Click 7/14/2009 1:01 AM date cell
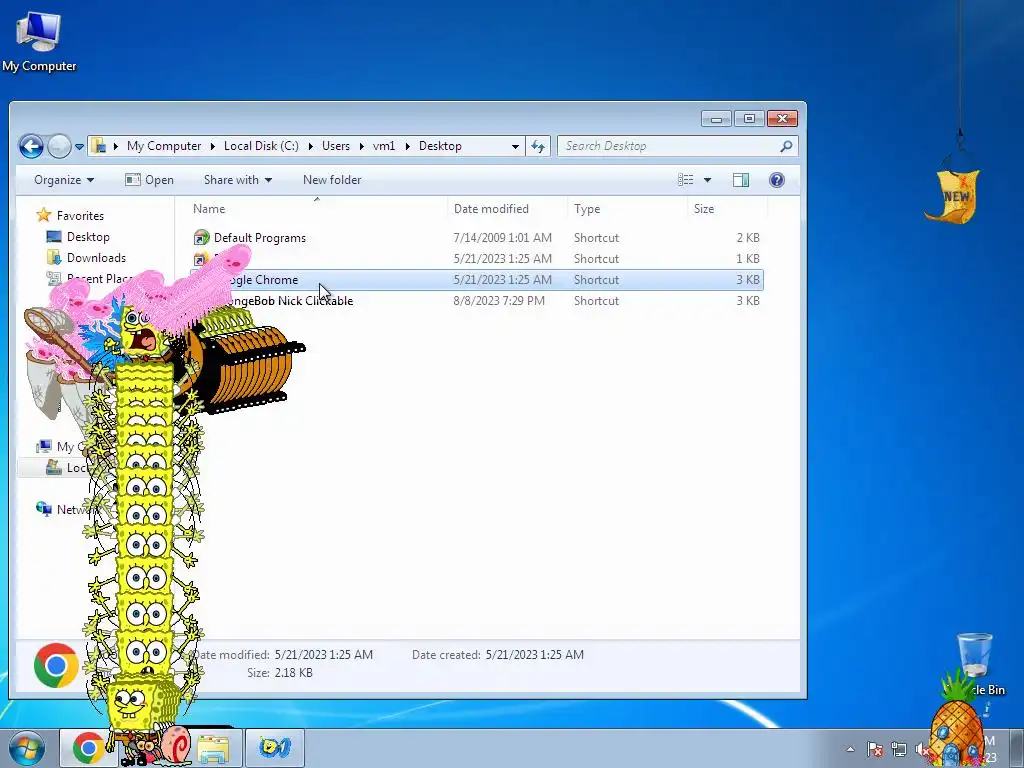Viewport: 1024px width, 768px height. pos(502,238)
